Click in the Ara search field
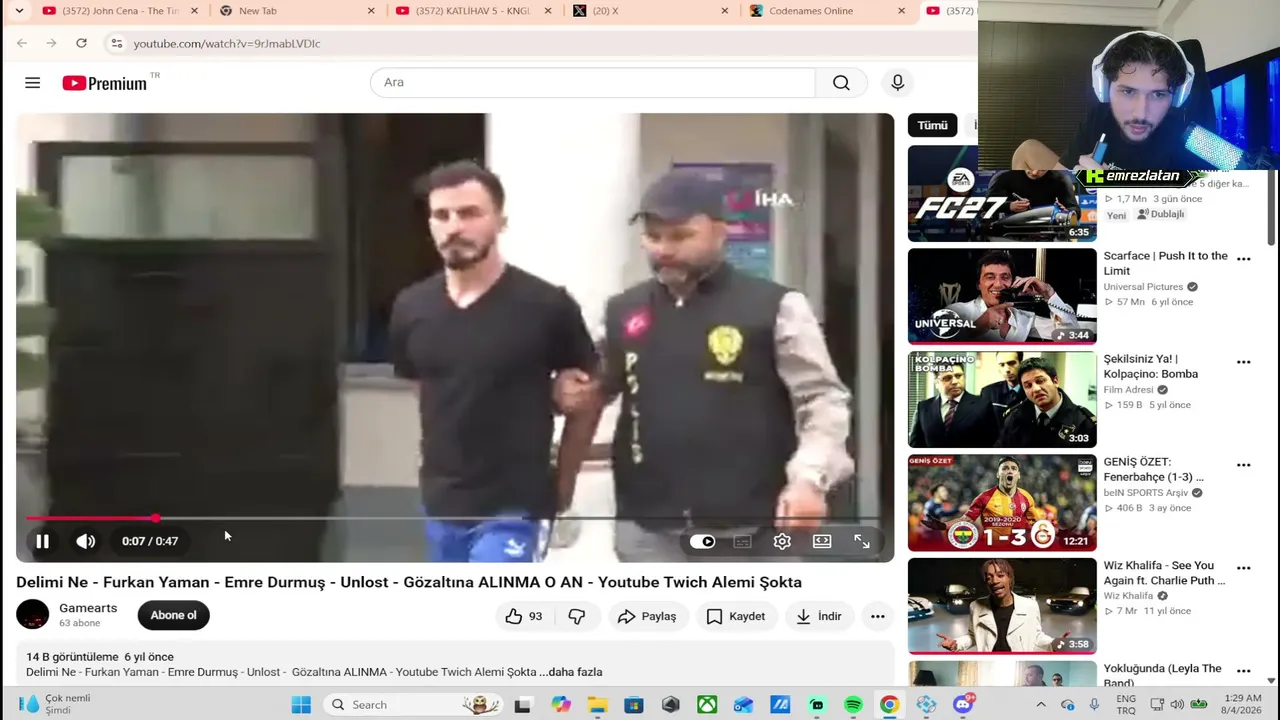1280x720 pixels. pyautogui.click(x=593, y=83)
